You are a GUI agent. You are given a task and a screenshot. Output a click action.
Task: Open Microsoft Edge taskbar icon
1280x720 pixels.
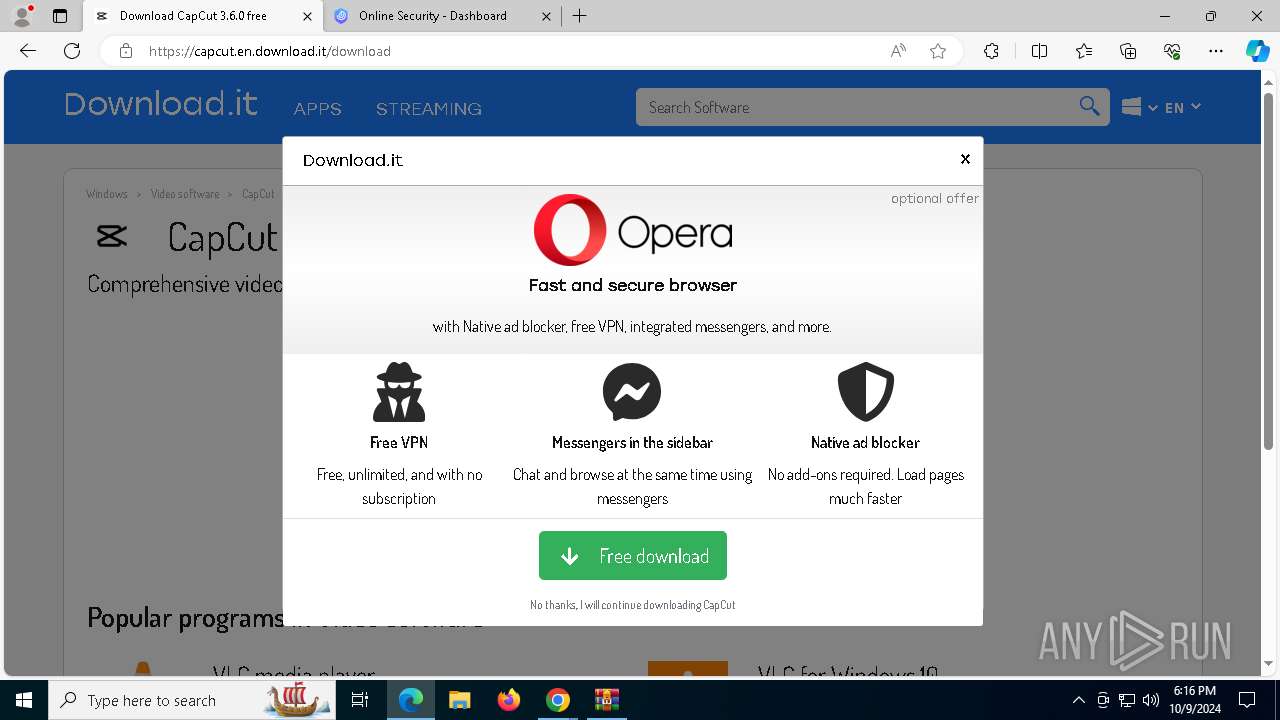click(411, 700)
